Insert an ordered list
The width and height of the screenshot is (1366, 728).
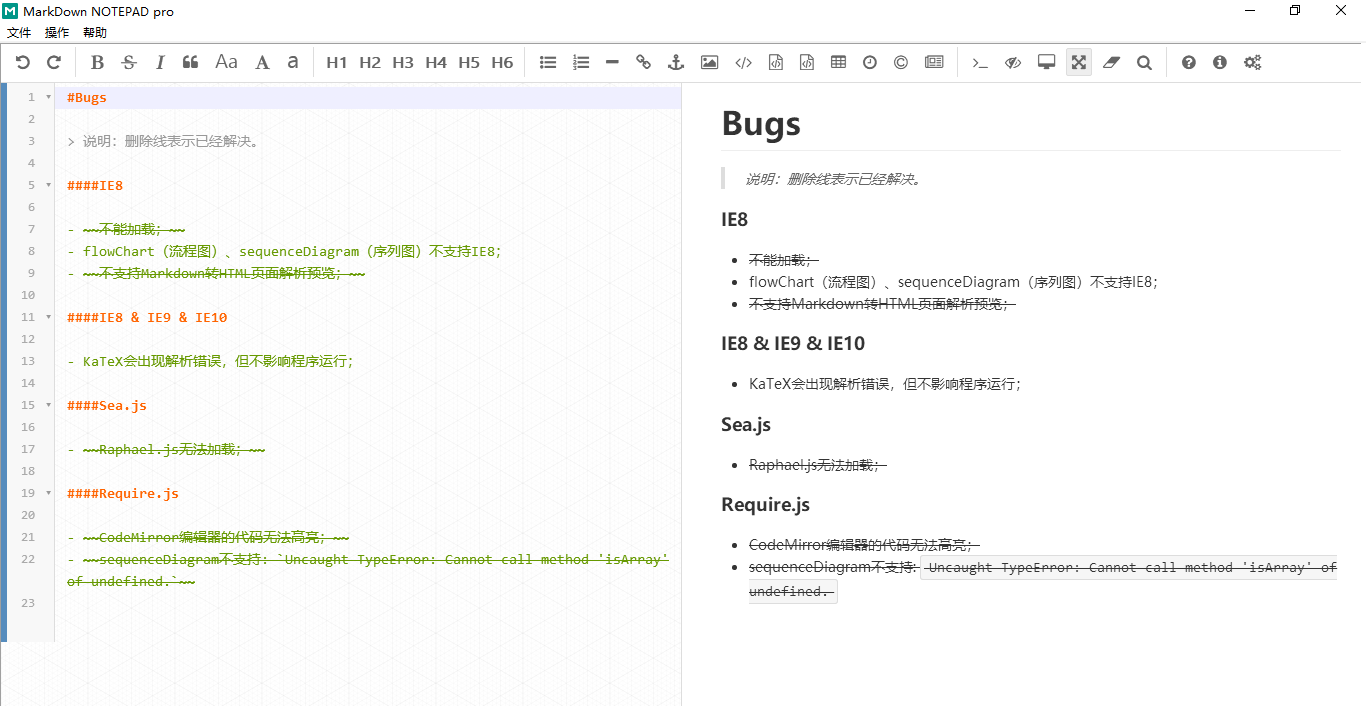[581, 62]
